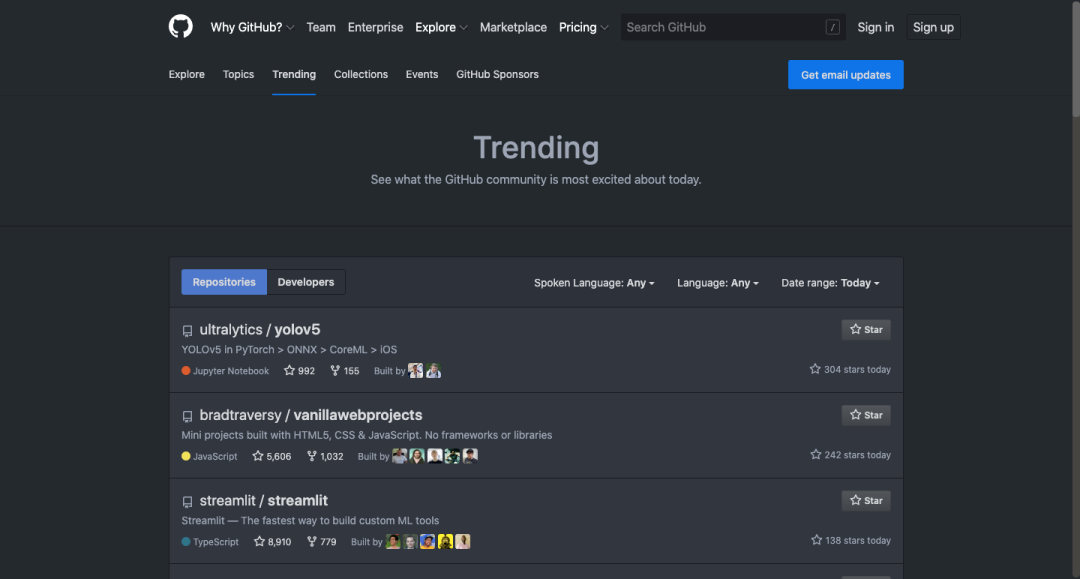Viewport: 1080px width, 579px height.
Task: Expand the Why GitHub? menu
Action: click(x=252, y=27)
